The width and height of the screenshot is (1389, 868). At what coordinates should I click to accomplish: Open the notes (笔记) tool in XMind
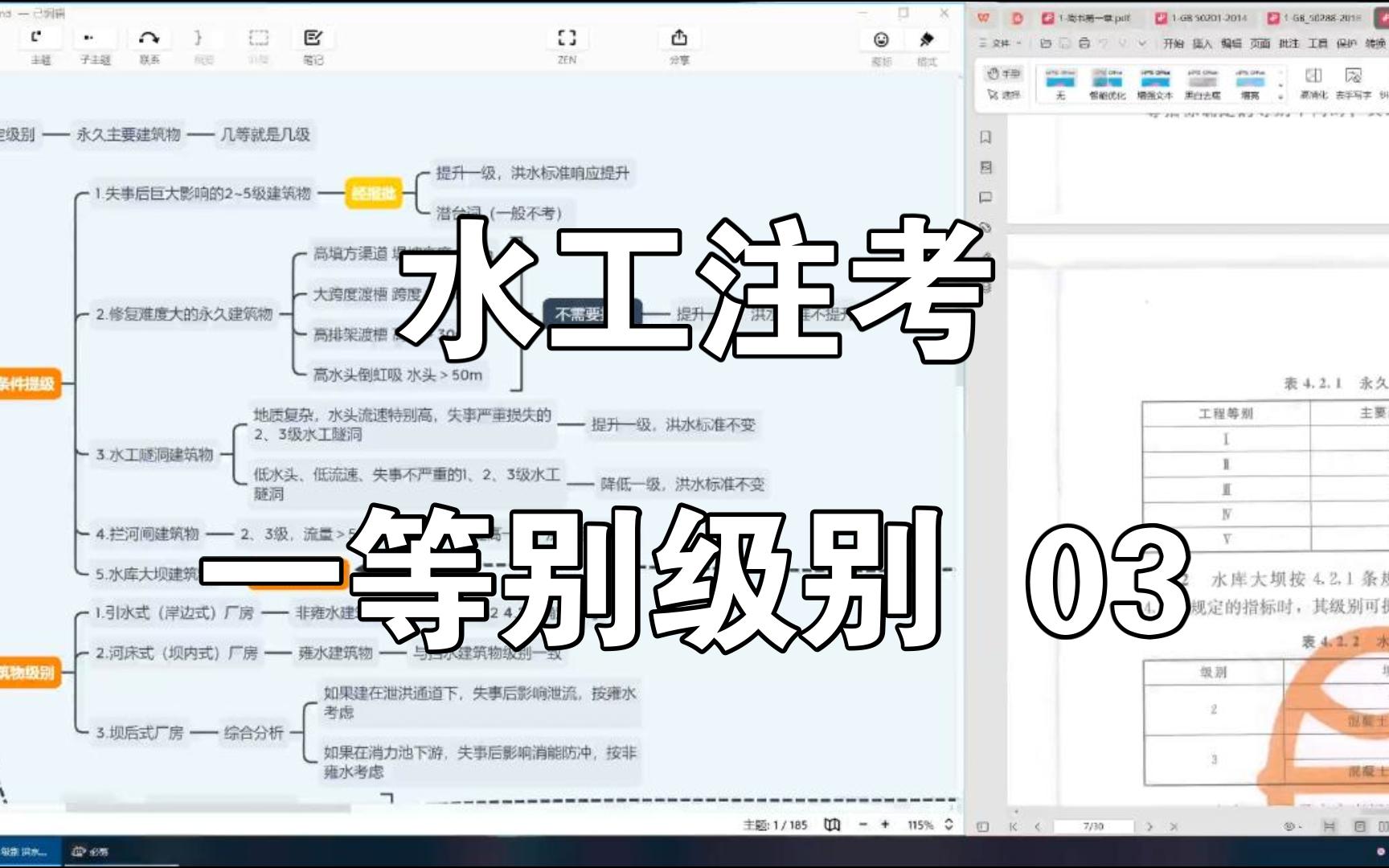(313, 46)
